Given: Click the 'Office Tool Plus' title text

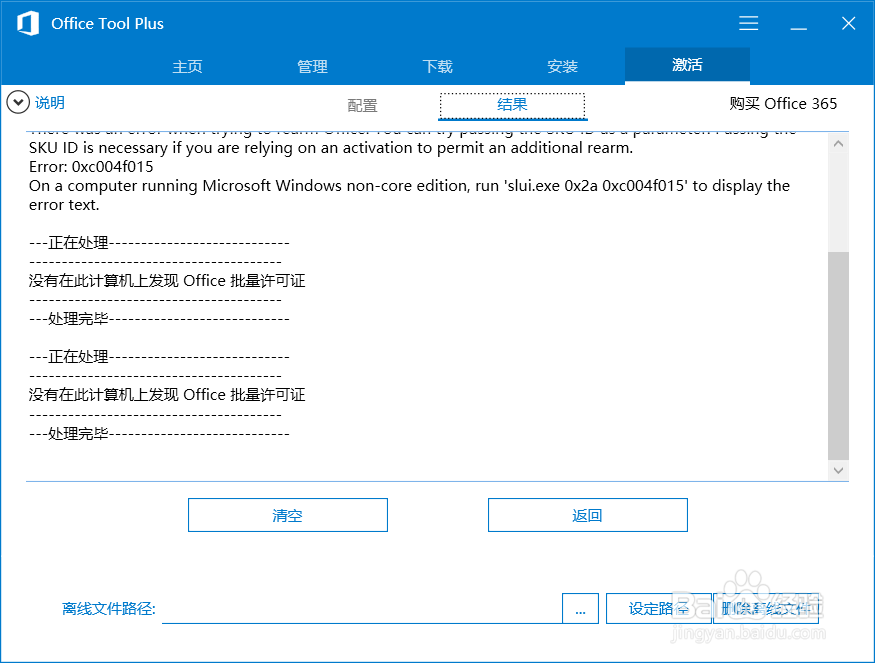Looking at the screenshot, I should click(107, 23).
